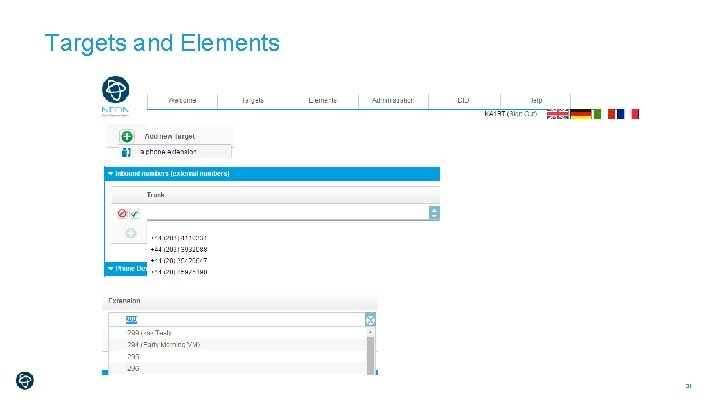This screenshot has height=405, width=720.
Task: Click the extension list scrollbar up arrow
Action: pyautogui.click(x=371, y=332)
